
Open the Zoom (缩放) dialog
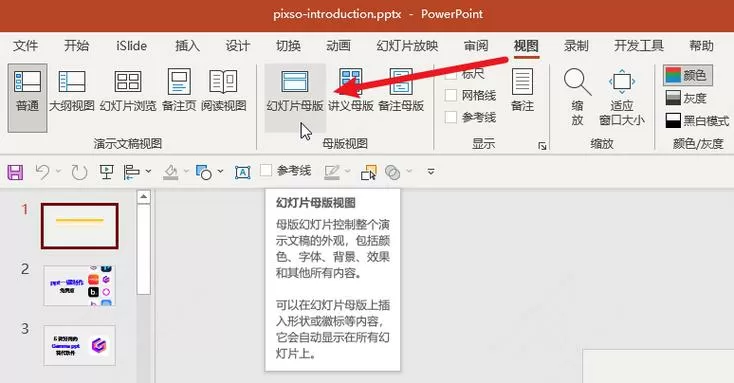[x=578, y=97]
